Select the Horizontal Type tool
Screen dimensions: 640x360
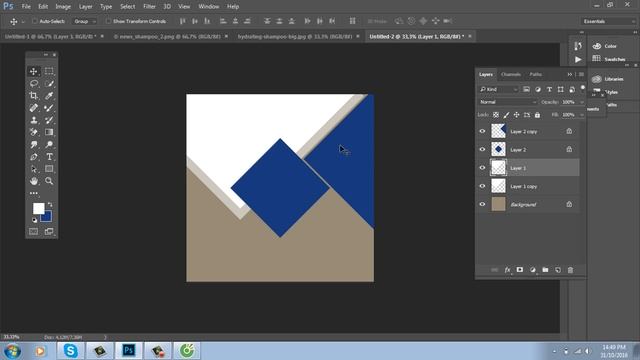tap(49, 157)
